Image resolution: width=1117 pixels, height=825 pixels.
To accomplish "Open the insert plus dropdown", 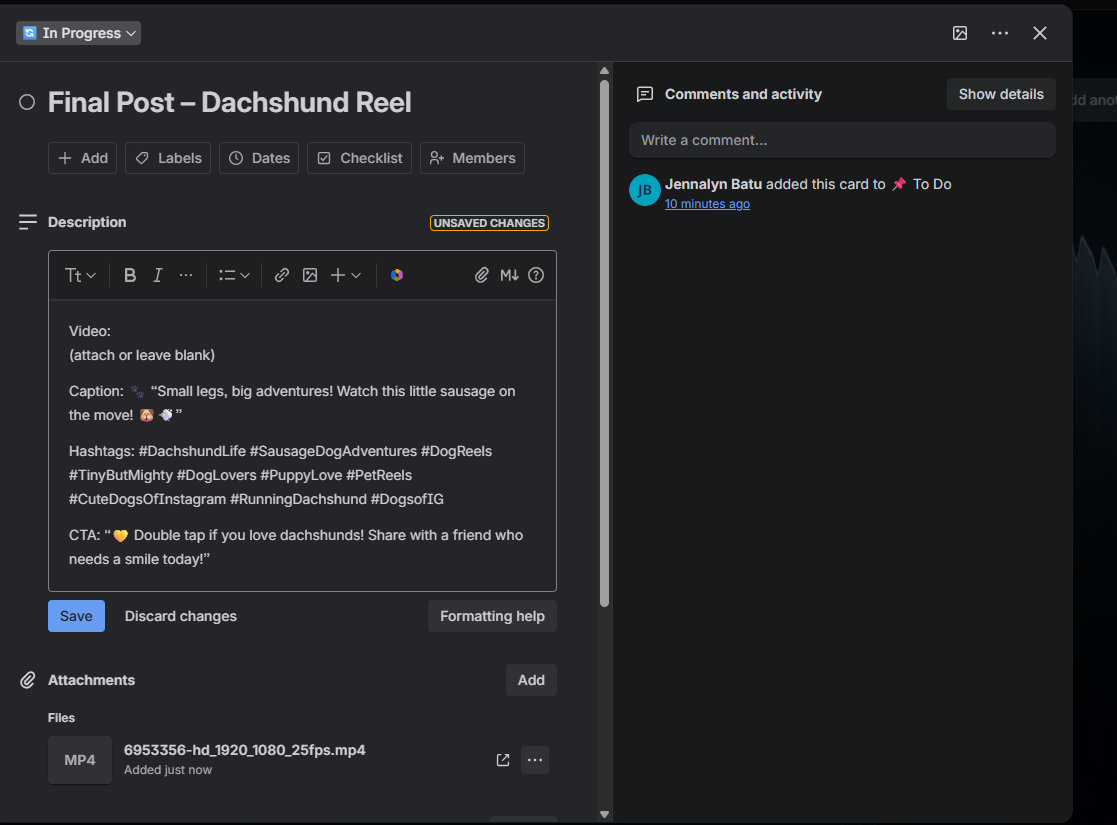I will [346, 275].
